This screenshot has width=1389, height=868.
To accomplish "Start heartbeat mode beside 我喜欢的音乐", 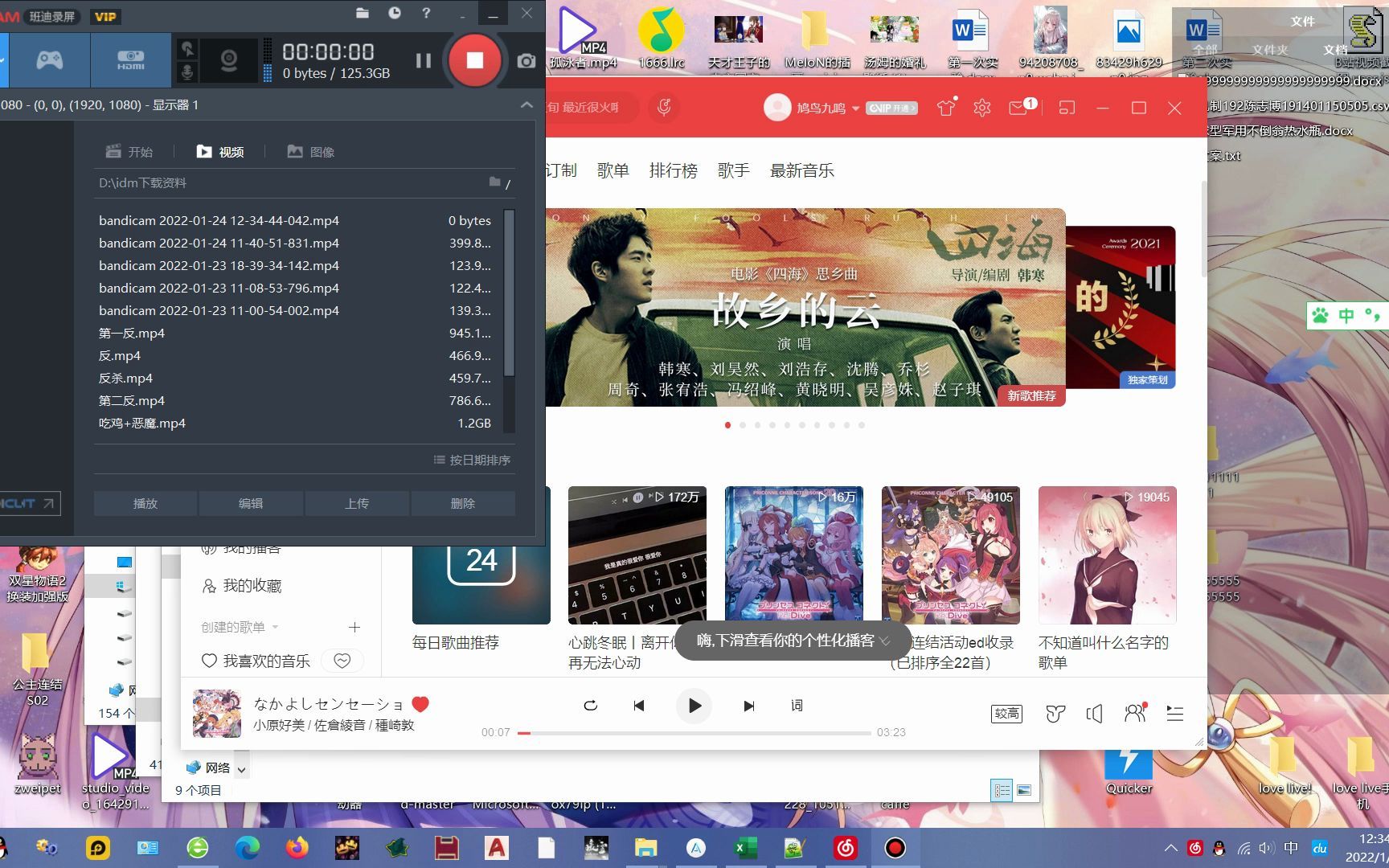I will tap(342, 661).
